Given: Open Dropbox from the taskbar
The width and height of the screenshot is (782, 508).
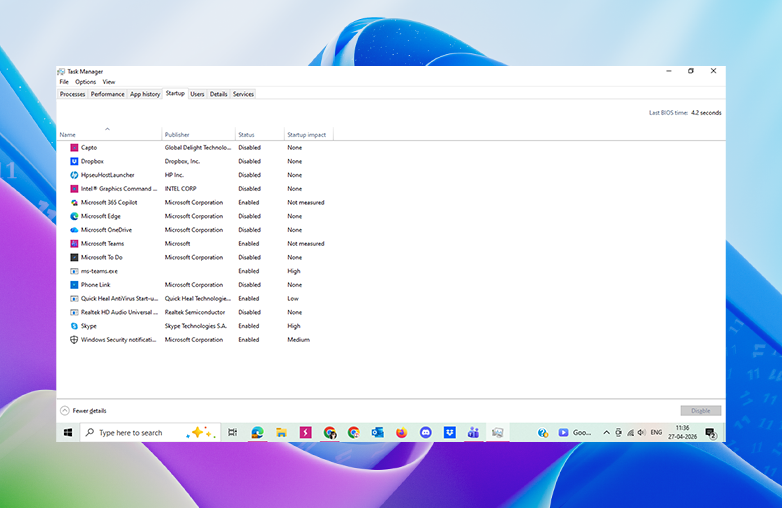Looking at the screenshot, I should point(449,432).
